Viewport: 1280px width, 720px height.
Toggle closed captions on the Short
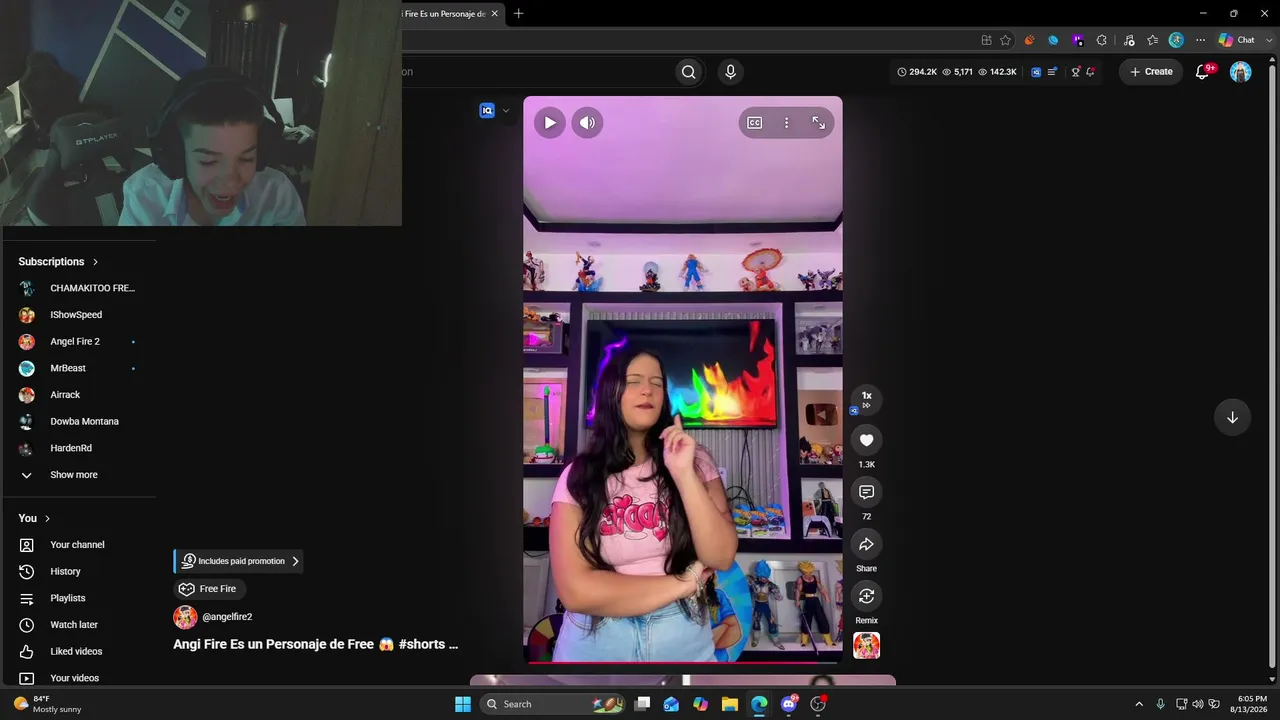(x=755, y=123)
